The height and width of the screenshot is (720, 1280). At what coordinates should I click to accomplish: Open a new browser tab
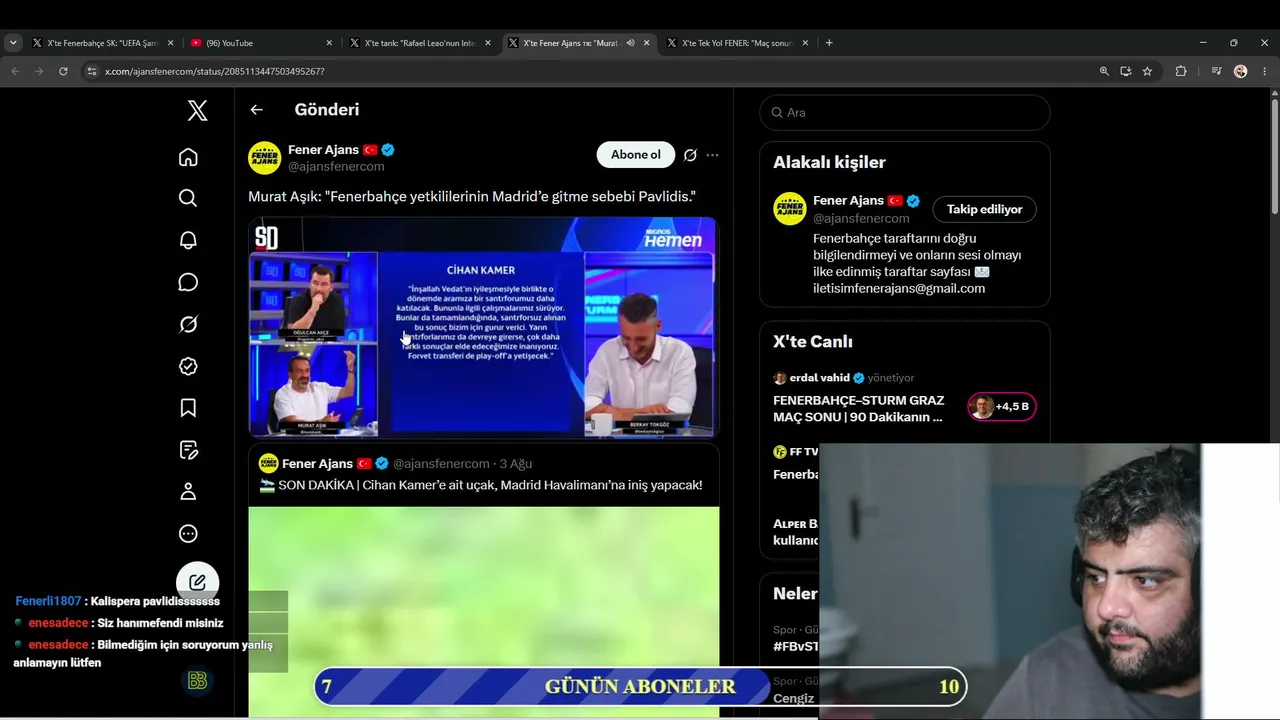(x=829, y=43)
